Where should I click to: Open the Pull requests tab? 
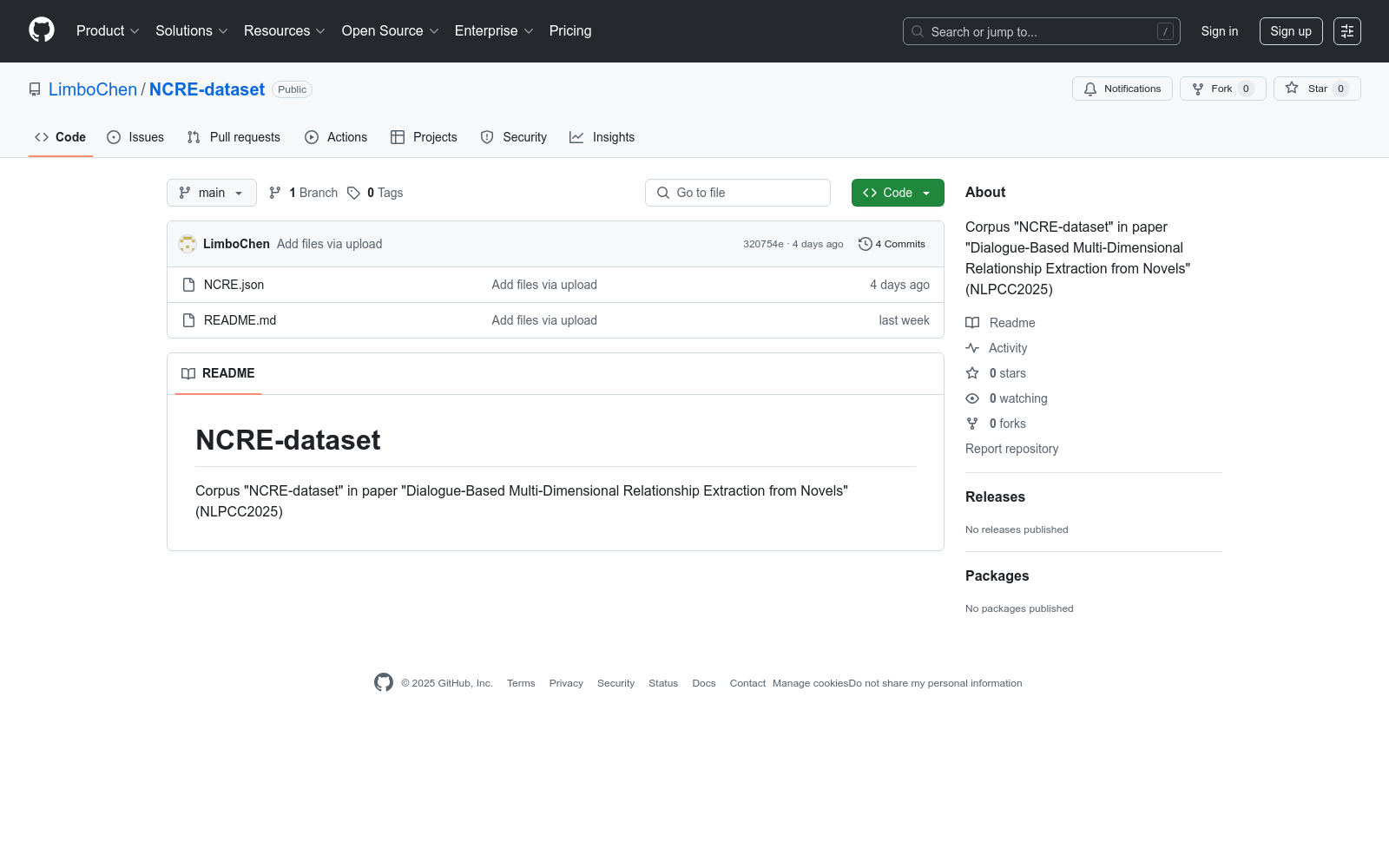pos(234,137)
